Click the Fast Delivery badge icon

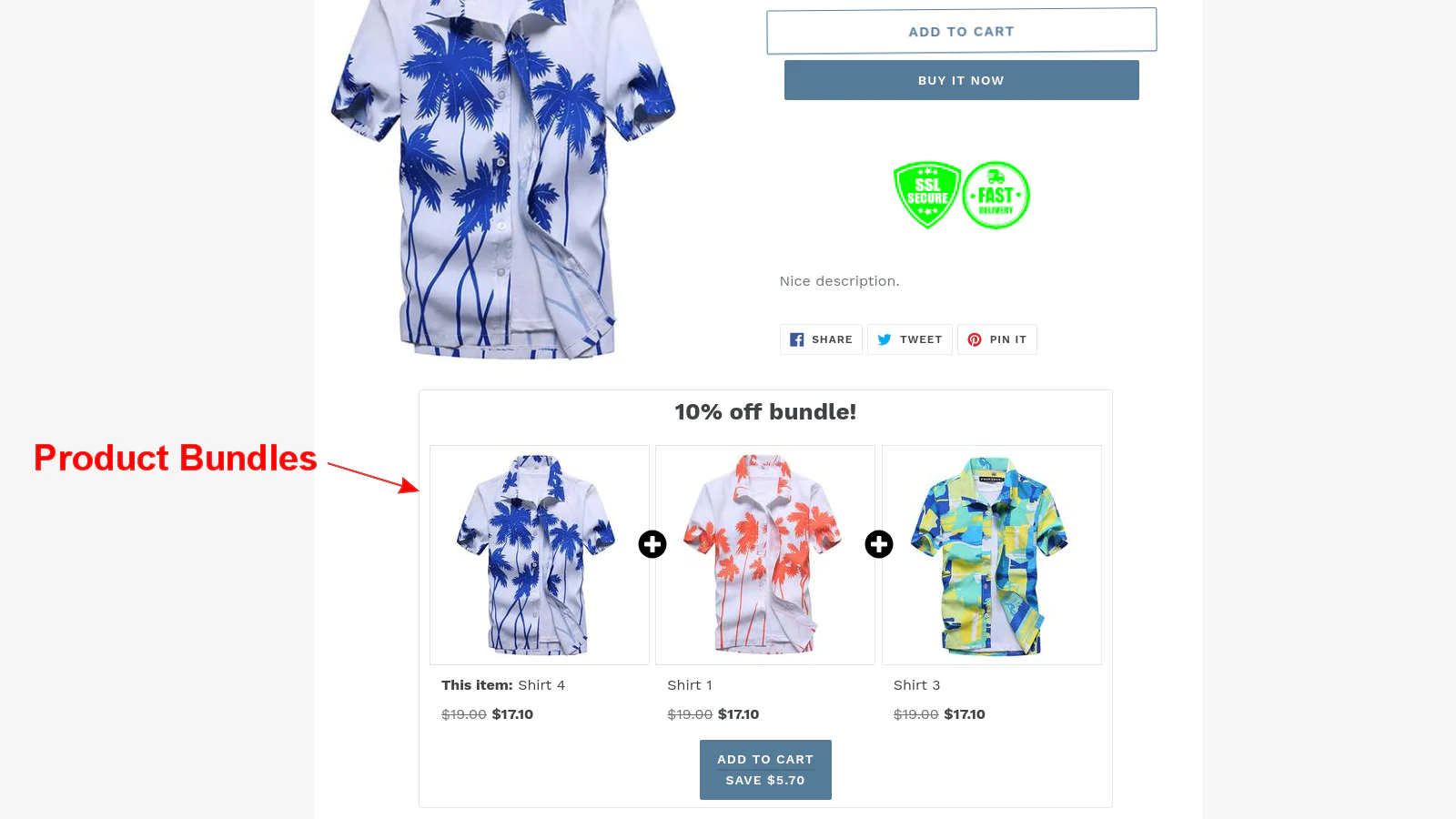[996, 195]
